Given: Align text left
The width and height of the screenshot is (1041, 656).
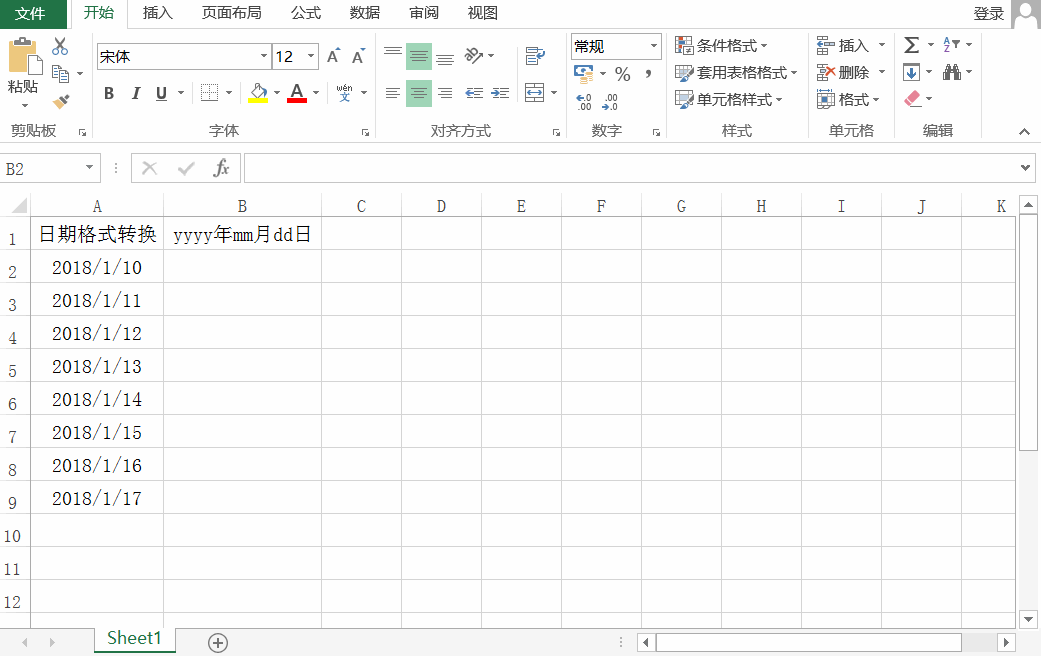Looking at the screenshot, I should pos(393,93).
